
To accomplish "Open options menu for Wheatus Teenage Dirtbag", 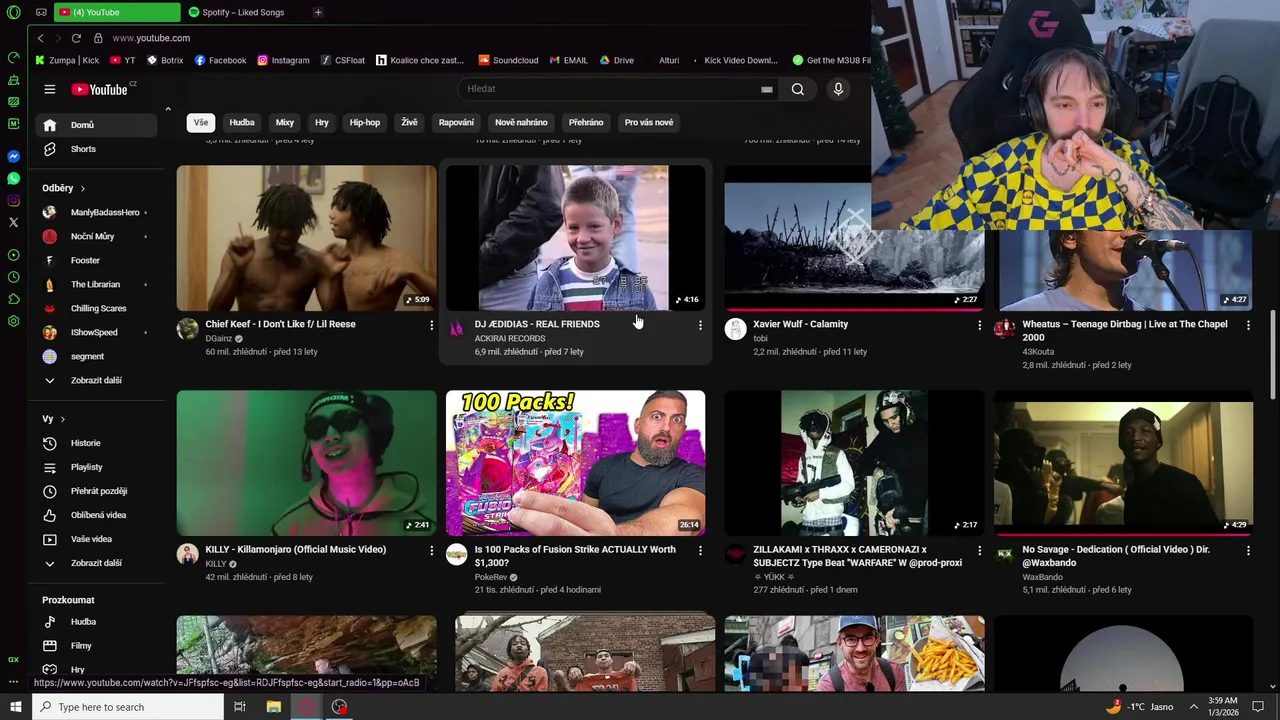I will 1248,325.
